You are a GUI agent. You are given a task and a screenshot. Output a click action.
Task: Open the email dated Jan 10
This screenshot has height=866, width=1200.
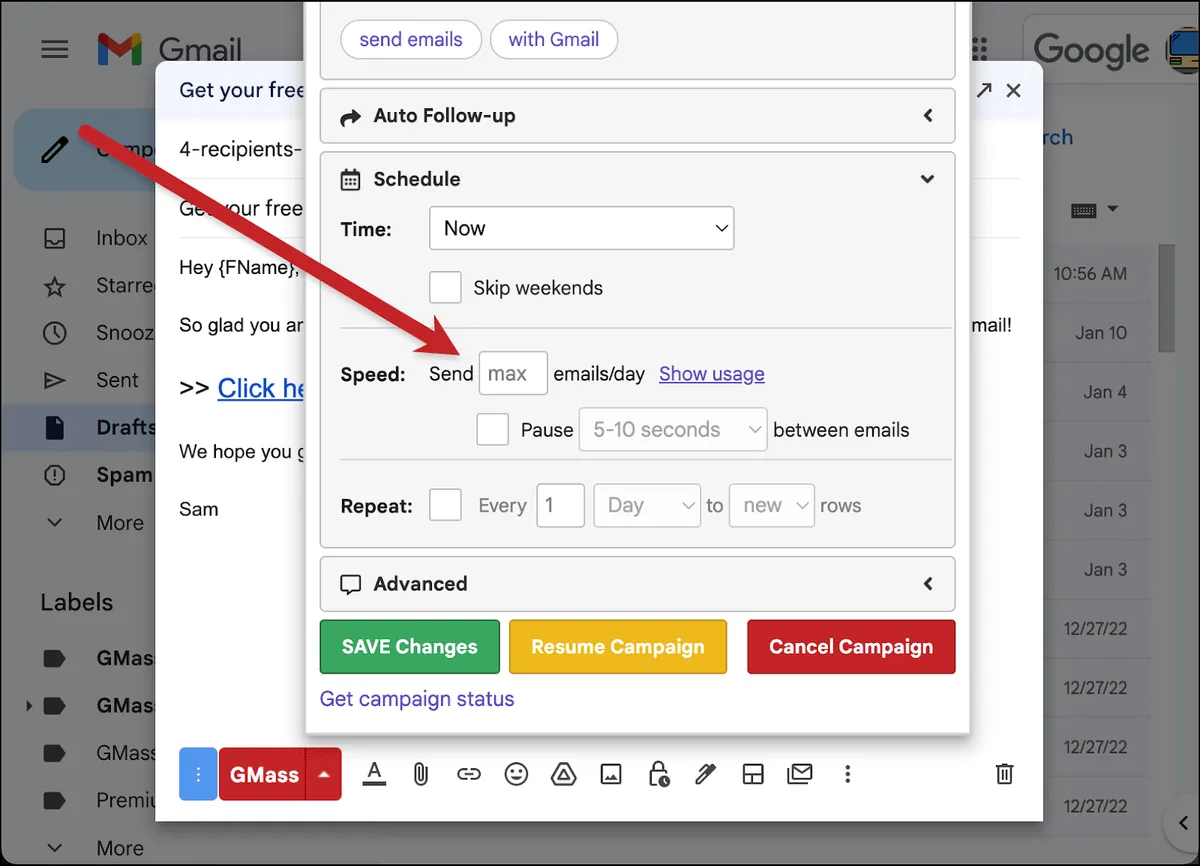point(1101,333)
